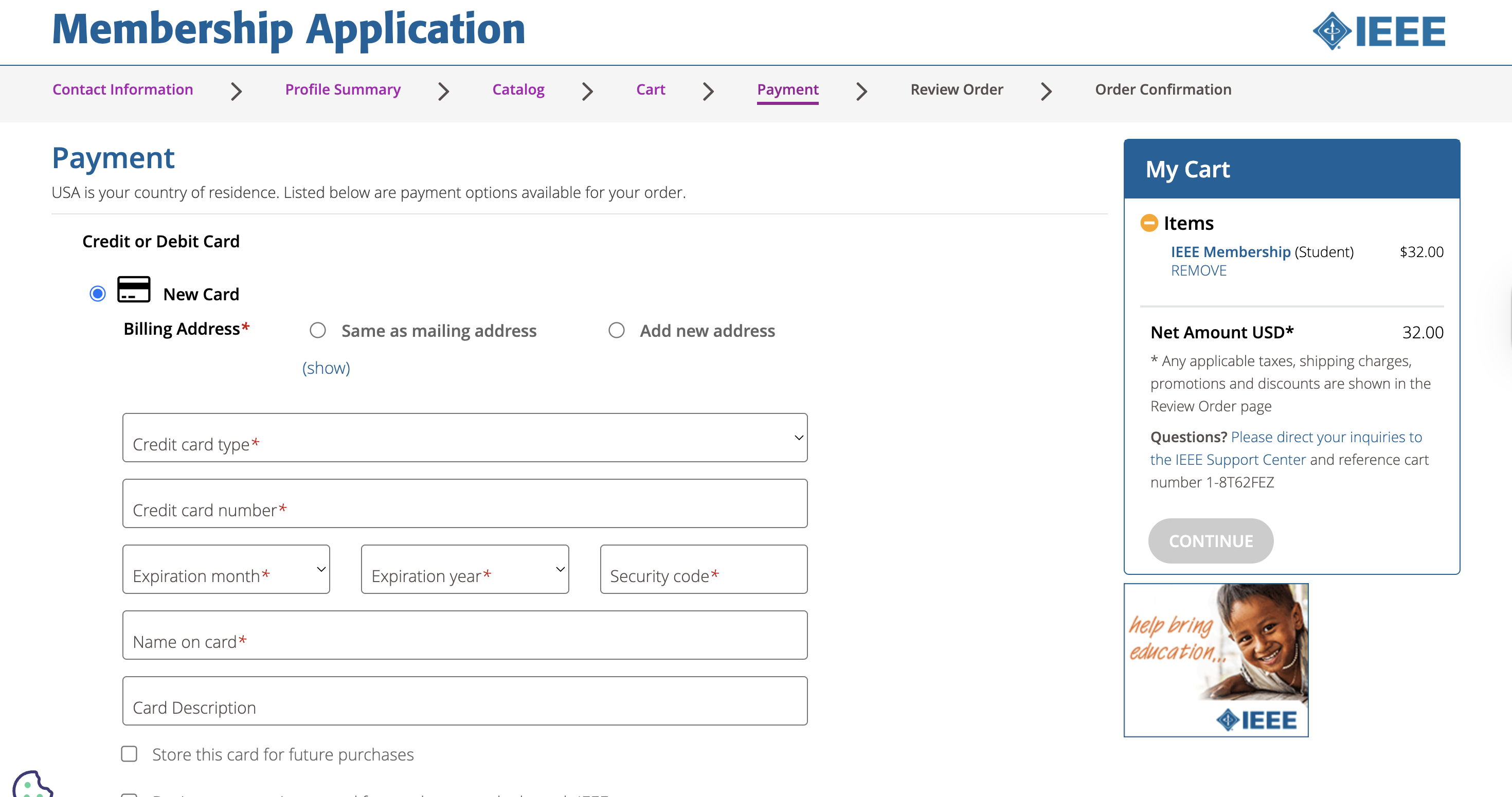
Task: Click the chevron after Payment step
Action: (861, 91)
